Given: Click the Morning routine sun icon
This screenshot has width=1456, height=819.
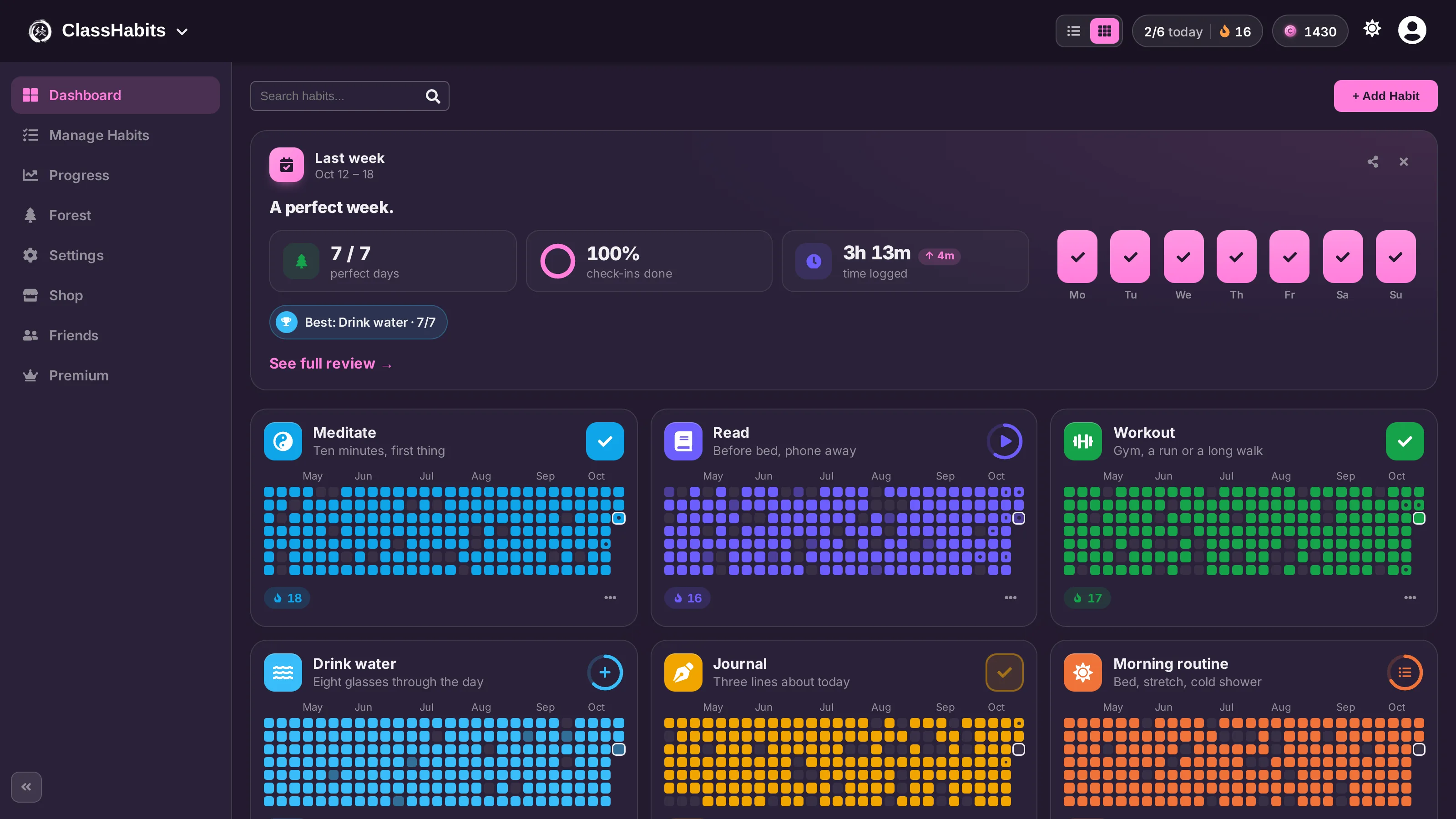Looking at the screenshot, I should point(1082,672).
